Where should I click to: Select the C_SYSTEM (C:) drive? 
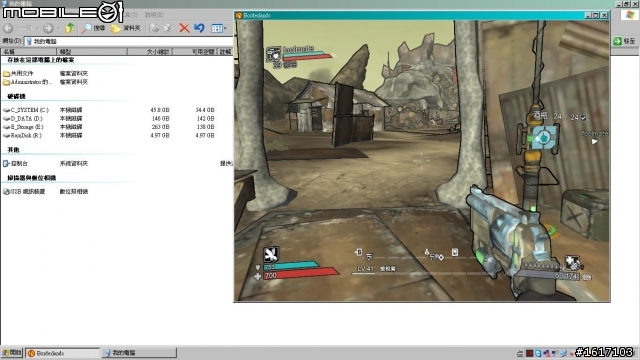pyautogui.click(x=26, y=110)
